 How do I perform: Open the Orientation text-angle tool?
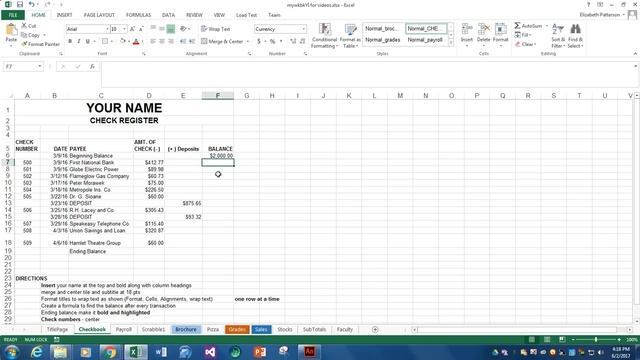click(184, 29)
